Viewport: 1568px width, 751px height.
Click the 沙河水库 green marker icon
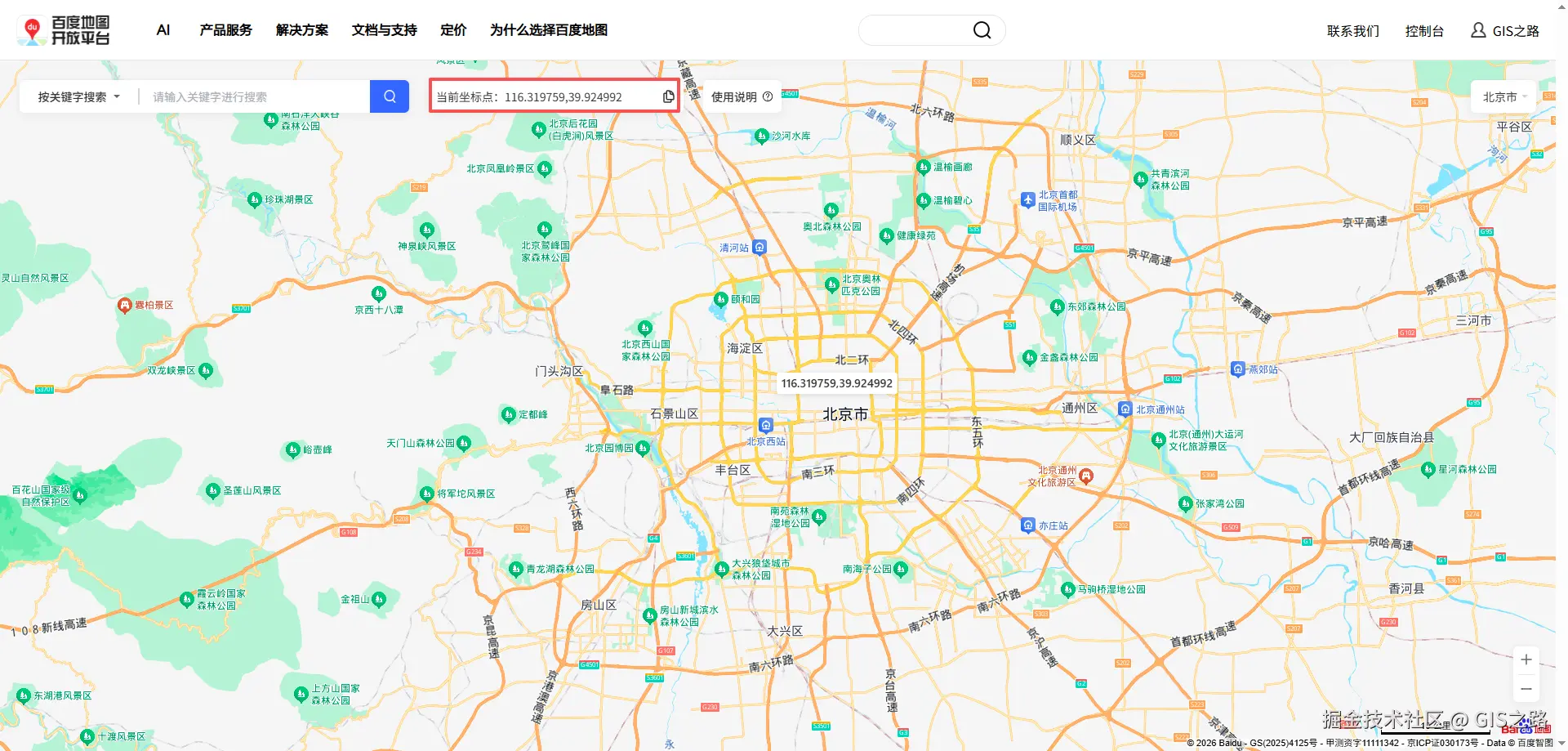[761, 136]
